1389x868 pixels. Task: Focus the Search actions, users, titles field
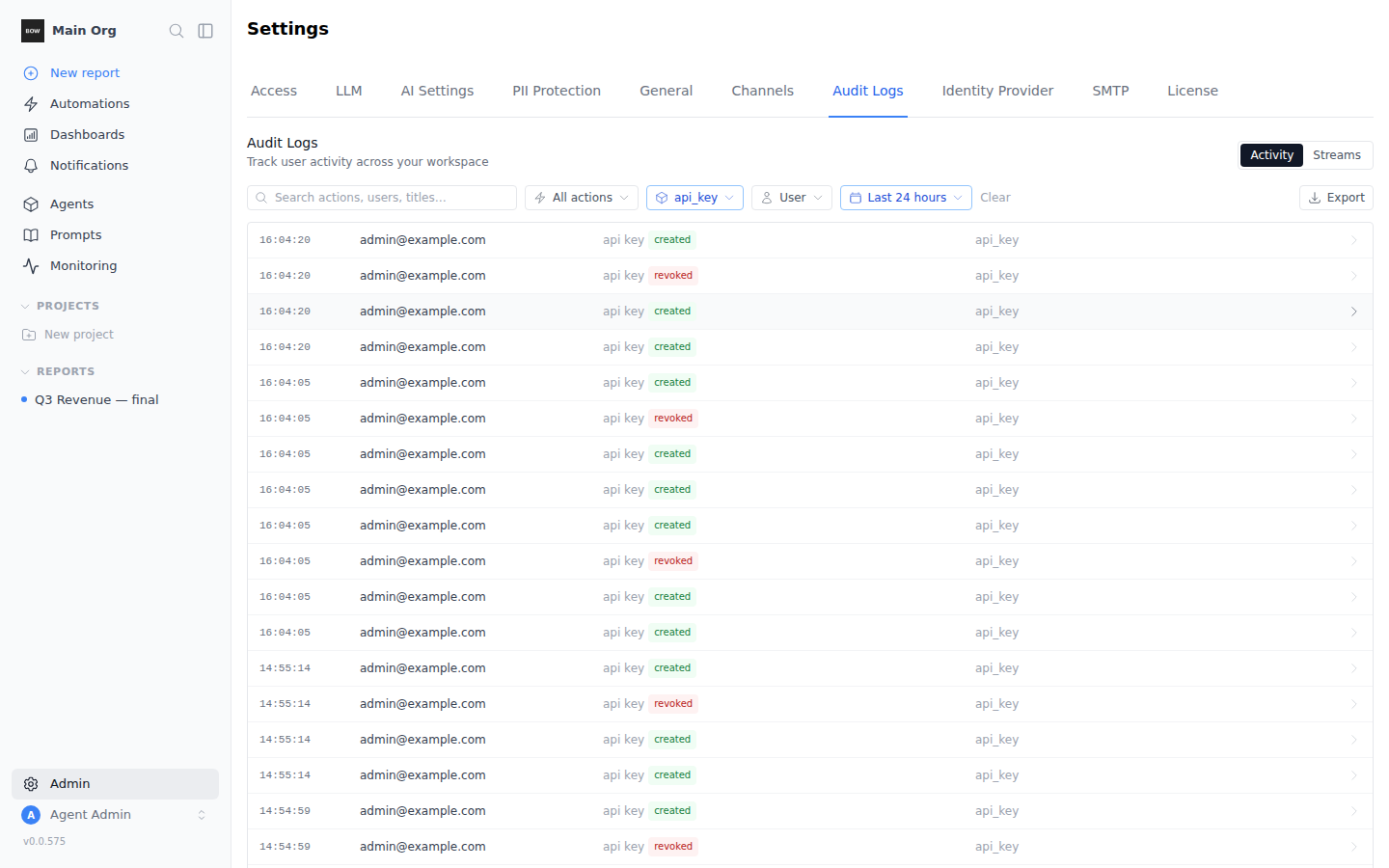382,198
